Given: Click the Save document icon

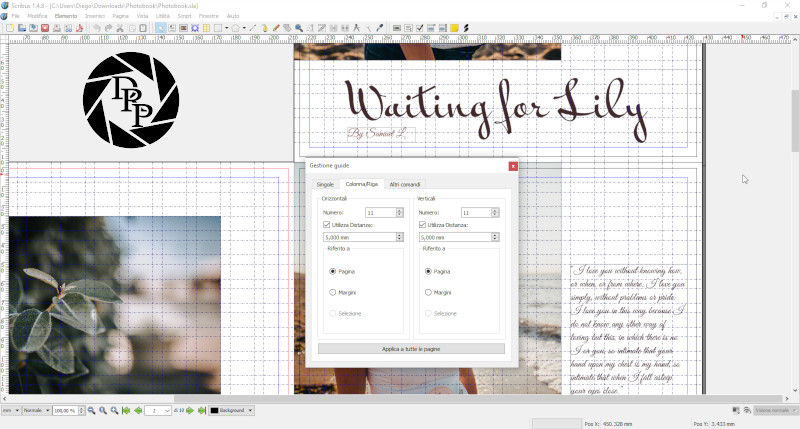Looking at the screenshot, I should coord(34,28).
